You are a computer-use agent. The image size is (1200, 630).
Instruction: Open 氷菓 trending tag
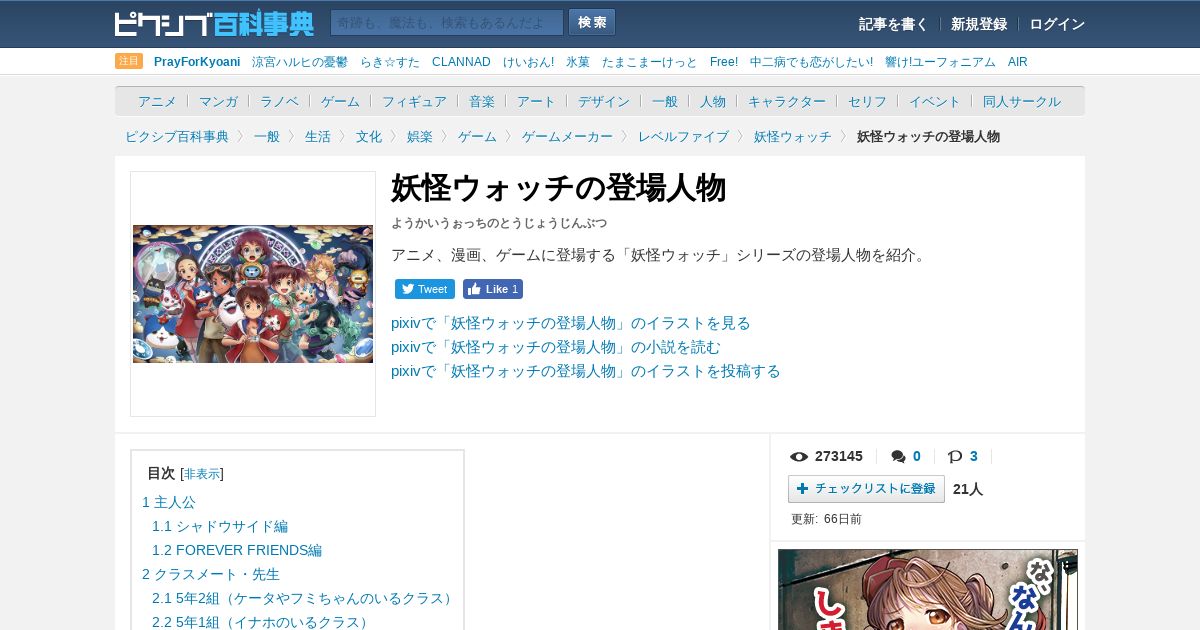(x=578, y=62)
